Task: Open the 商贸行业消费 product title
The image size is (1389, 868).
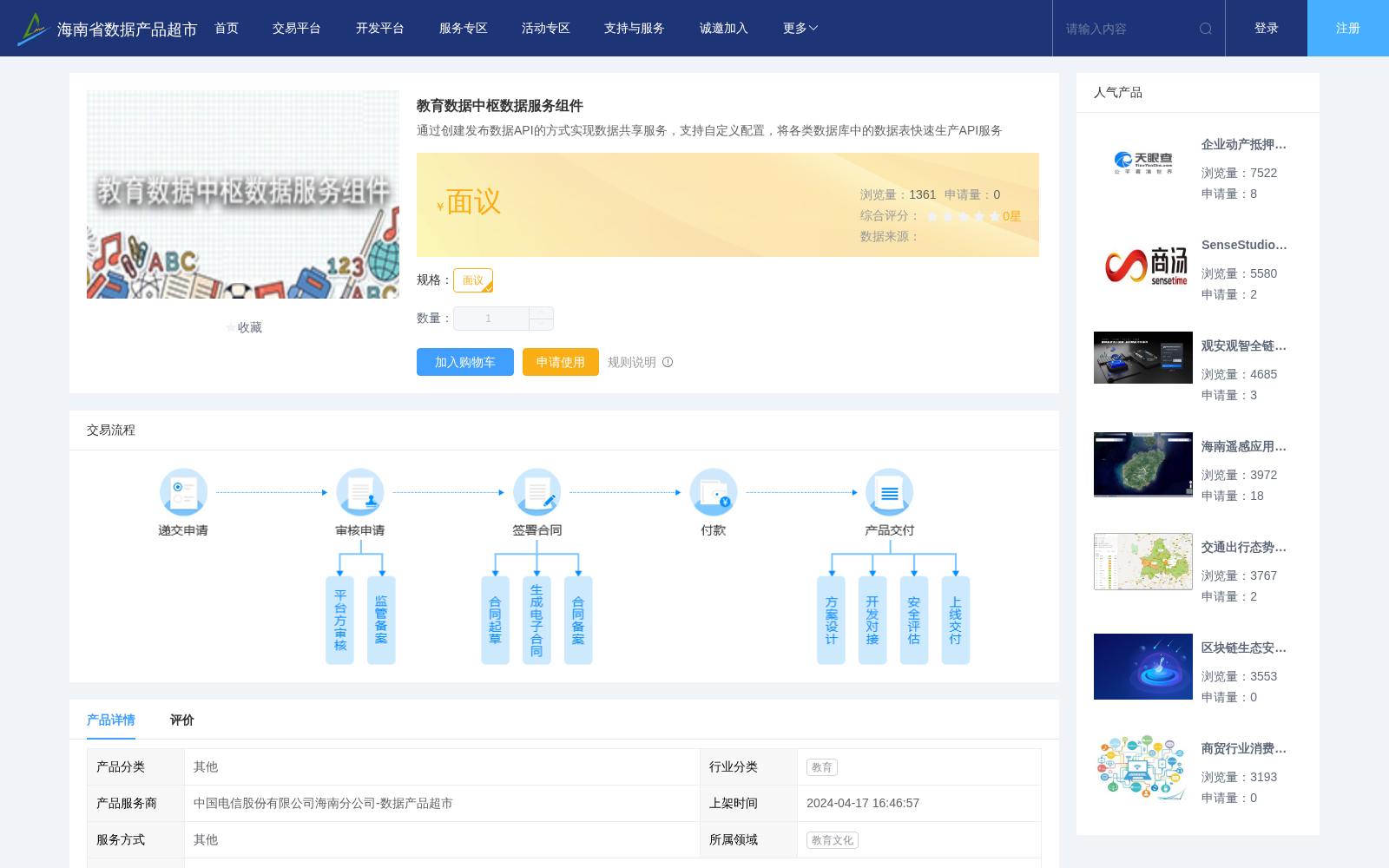Action: (1244, 749)
